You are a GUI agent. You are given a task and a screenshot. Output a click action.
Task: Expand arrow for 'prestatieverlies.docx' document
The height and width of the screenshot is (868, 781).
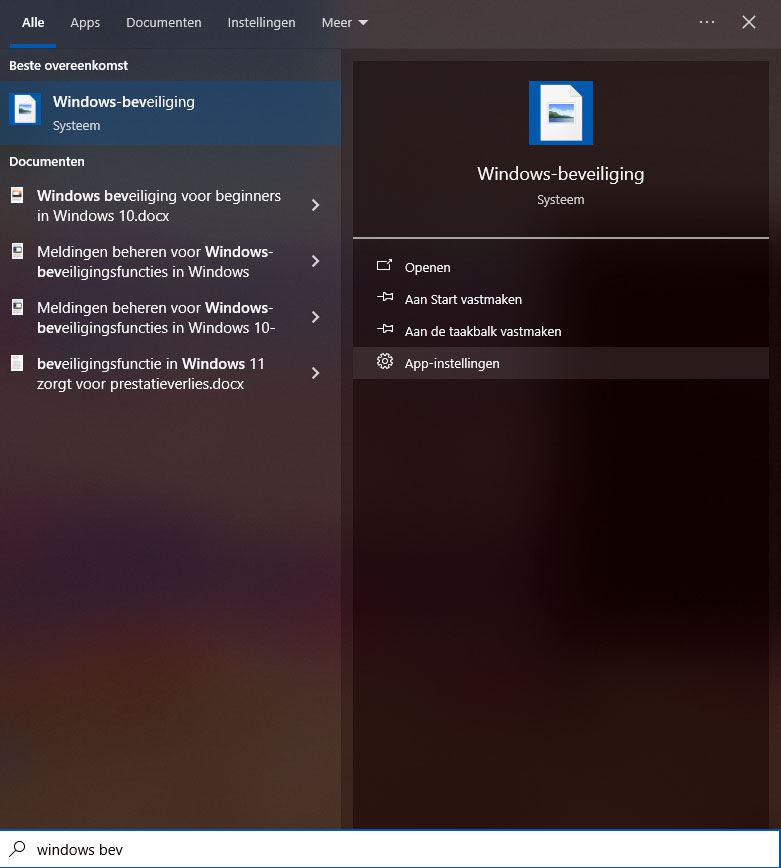(315, 373)
